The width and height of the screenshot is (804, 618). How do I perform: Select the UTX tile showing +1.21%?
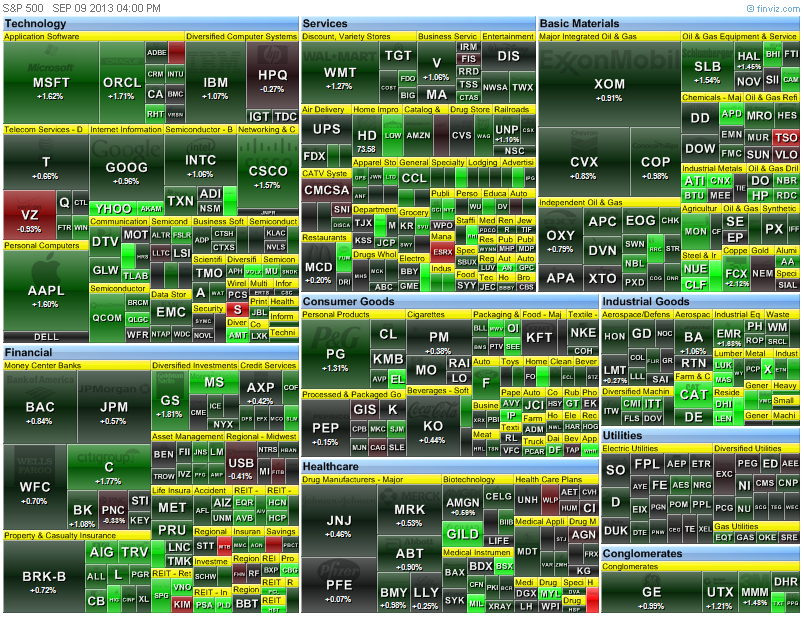720,592
